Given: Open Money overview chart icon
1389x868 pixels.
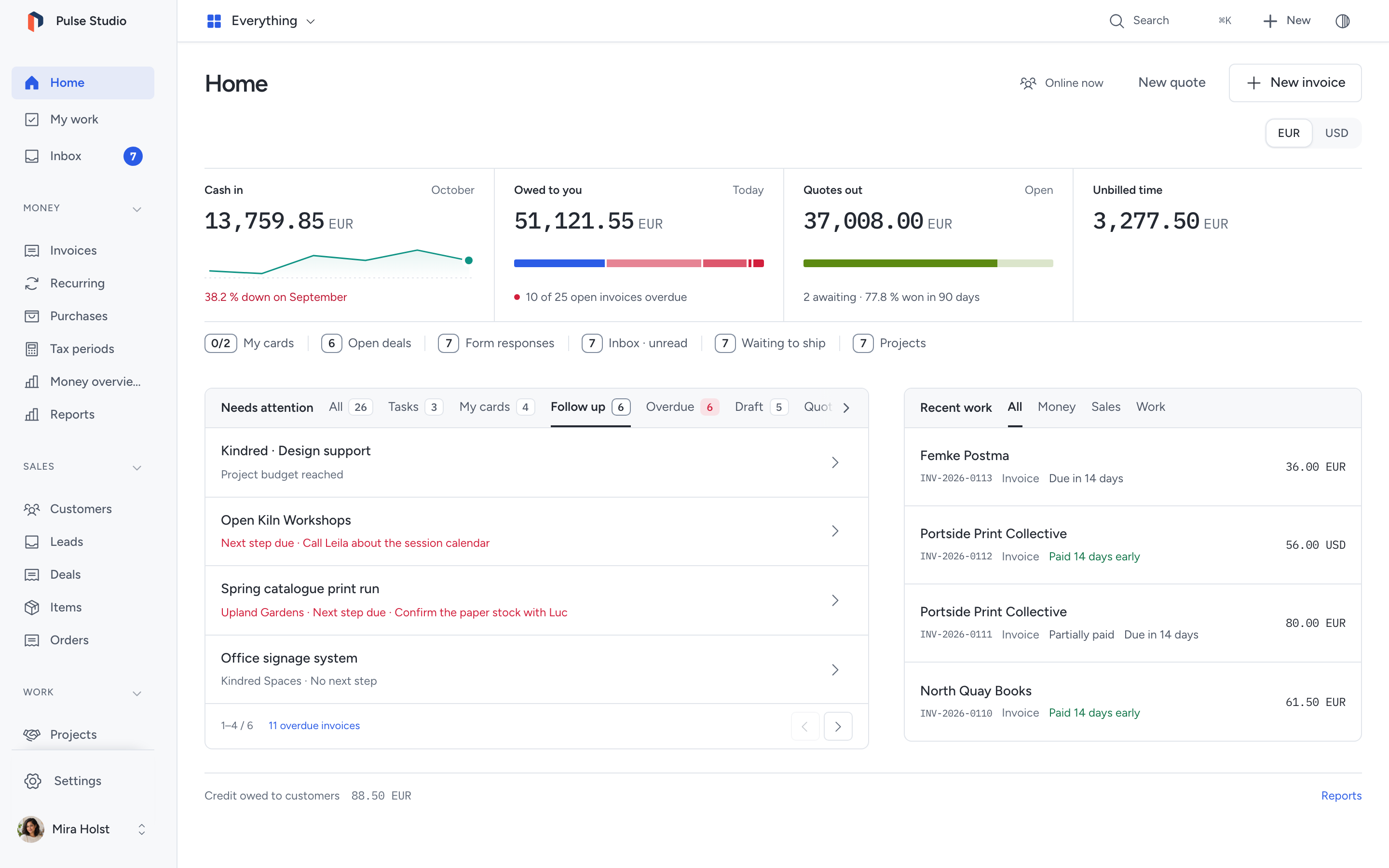Looking at the screenshot, I should point(31,382).
